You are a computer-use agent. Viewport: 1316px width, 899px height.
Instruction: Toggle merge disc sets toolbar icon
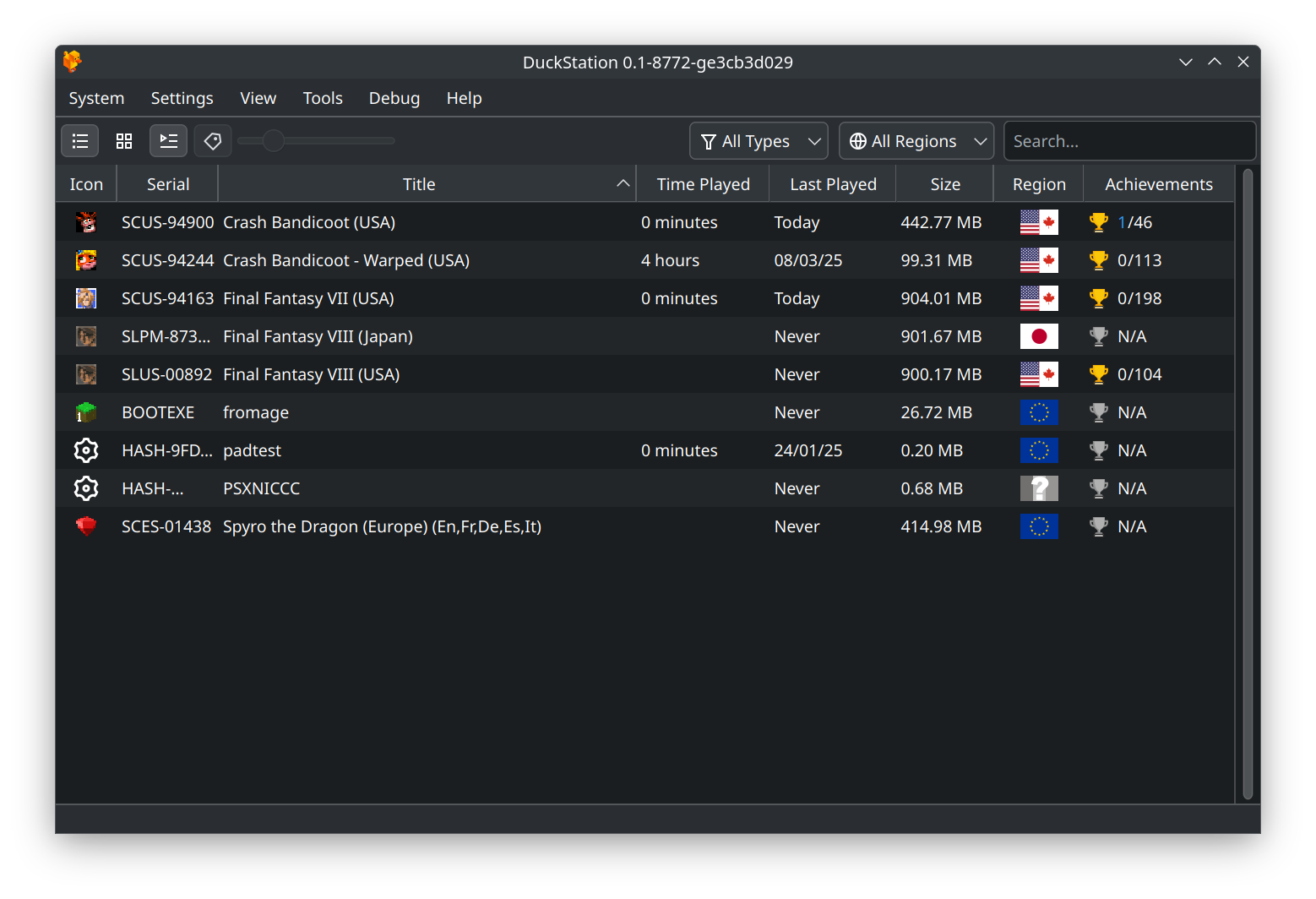(169, 141)
